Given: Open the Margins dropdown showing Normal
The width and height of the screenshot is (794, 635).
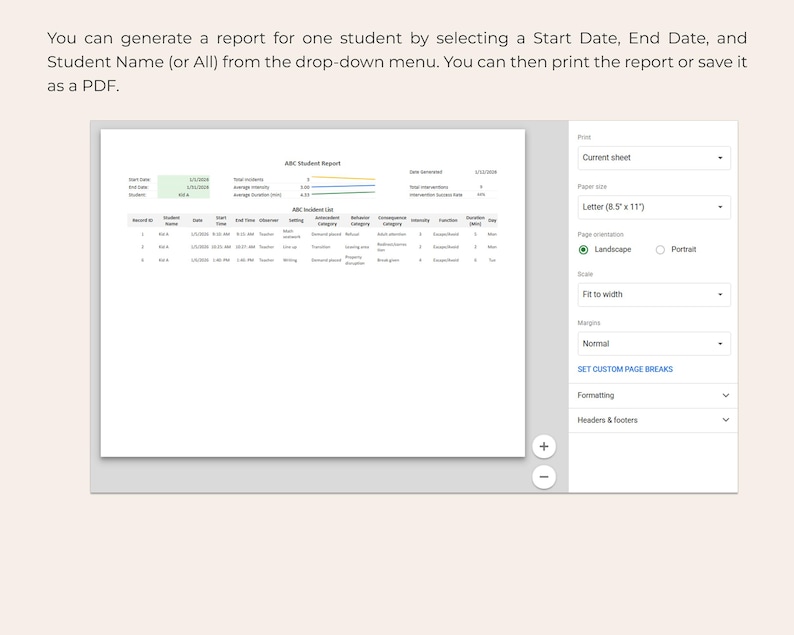Looking at the screenshot, I should pyautogui.click(x=654, y=344).
